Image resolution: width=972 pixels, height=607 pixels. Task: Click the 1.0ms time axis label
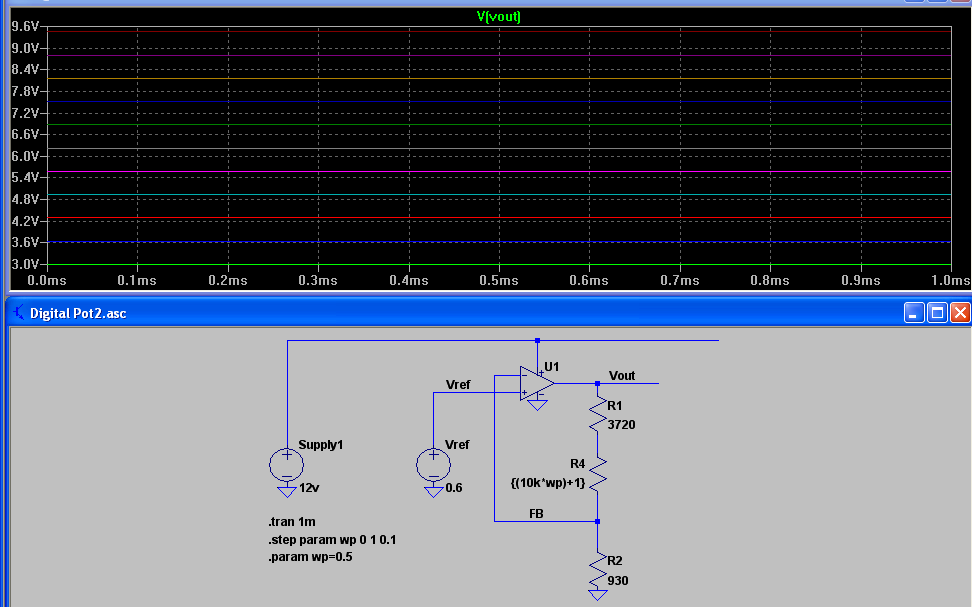tap(950, 280)
